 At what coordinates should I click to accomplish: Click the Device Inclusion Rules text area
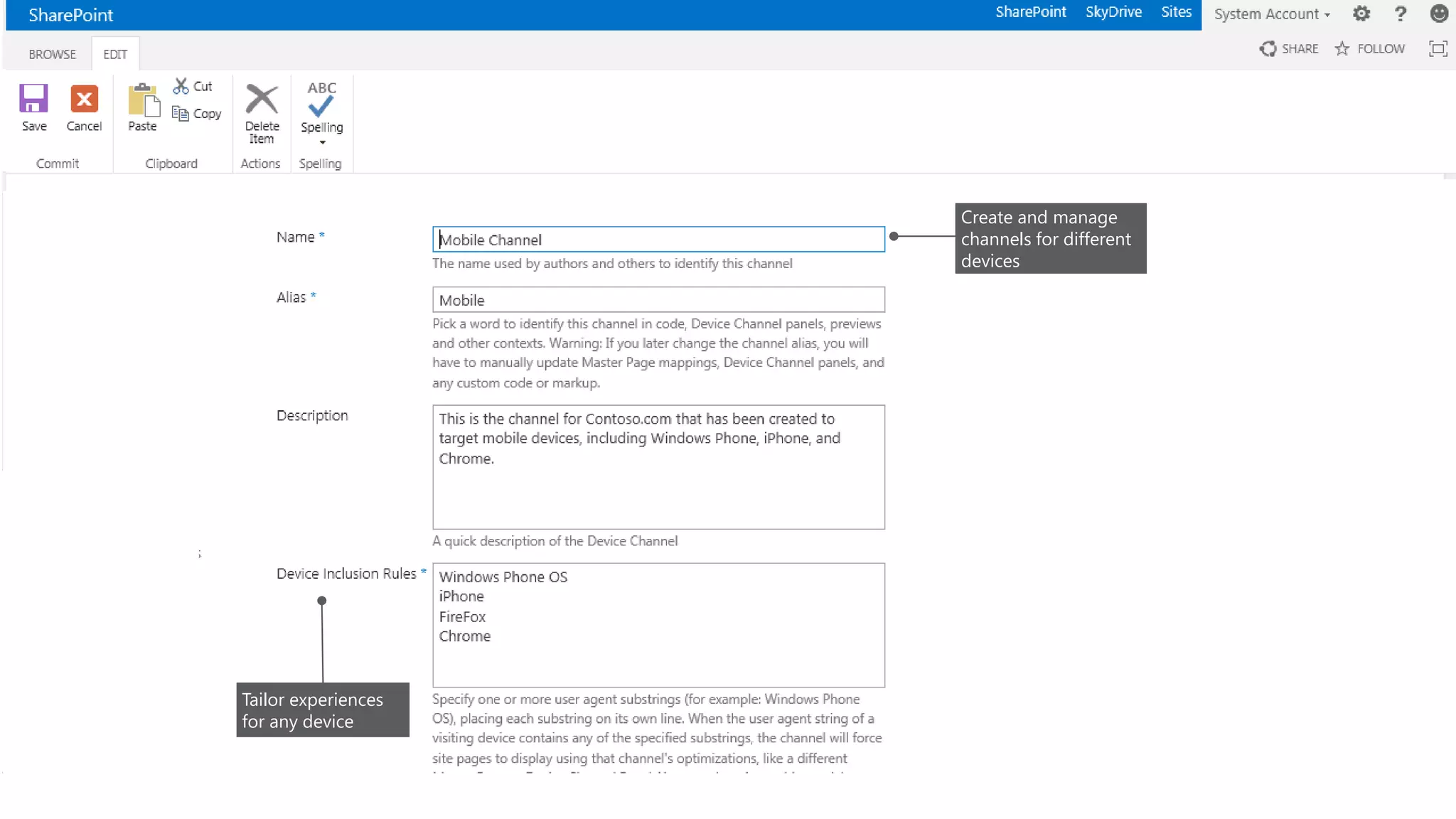coord(658,625)
